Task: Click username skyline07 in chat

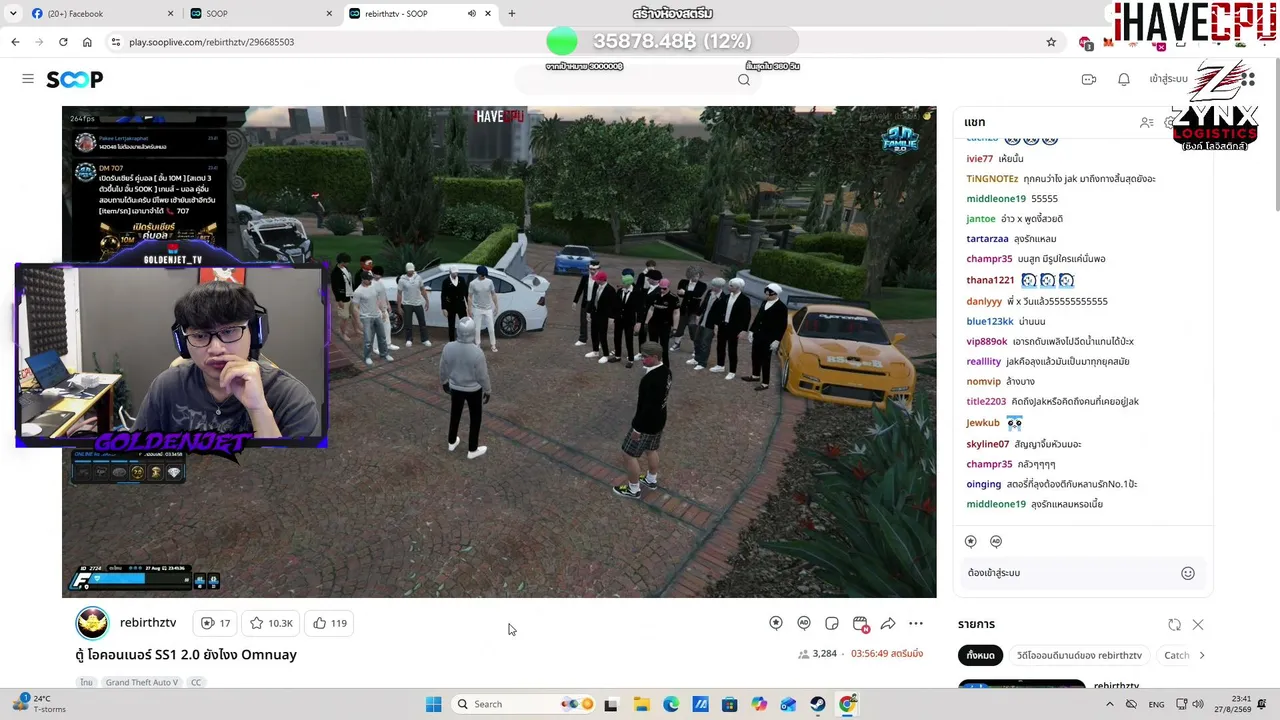Action: (988, 444)
